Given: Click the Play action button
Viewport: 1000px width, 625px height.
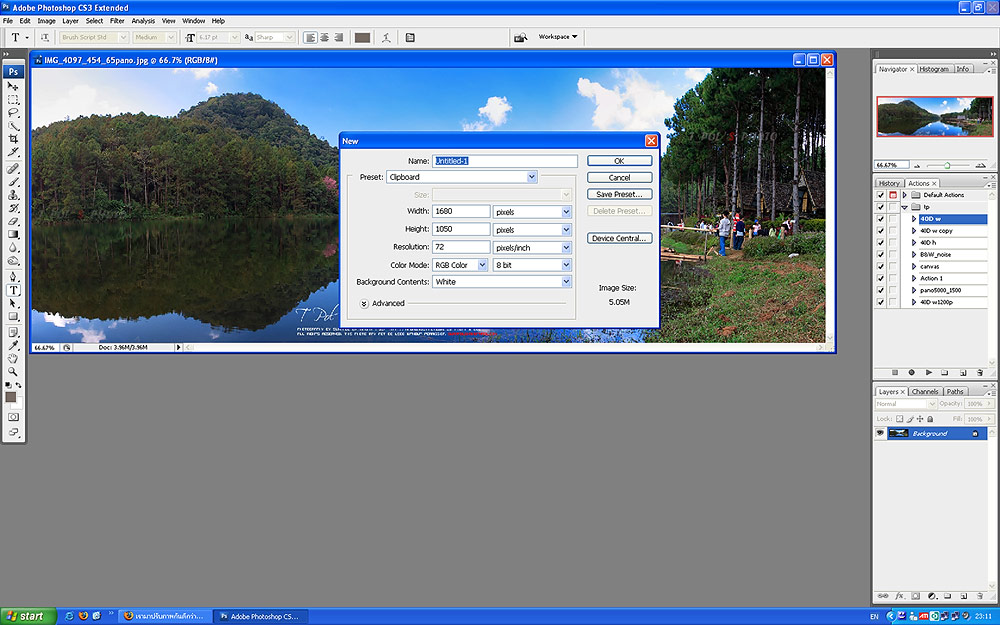Looking at the screenshot, I should 927,372.
